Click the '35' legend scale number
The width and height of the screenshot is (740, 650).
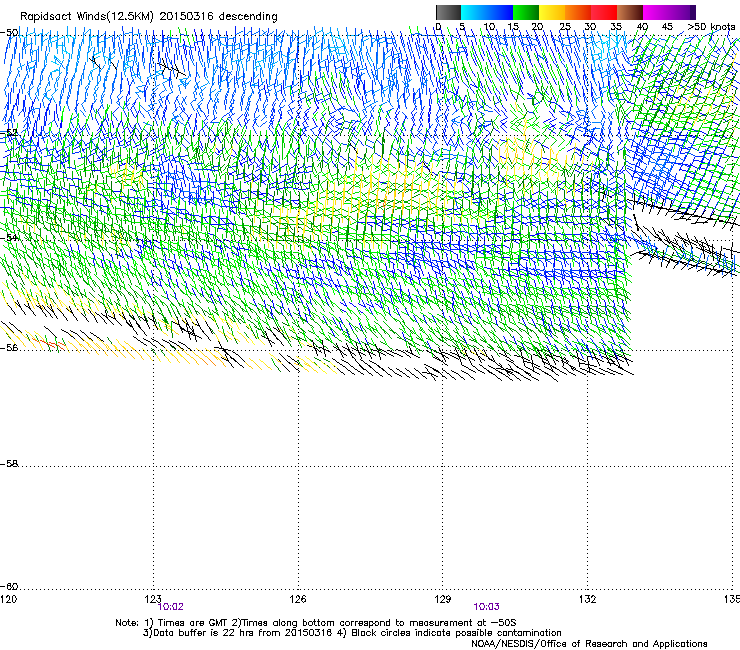(616, 27)
